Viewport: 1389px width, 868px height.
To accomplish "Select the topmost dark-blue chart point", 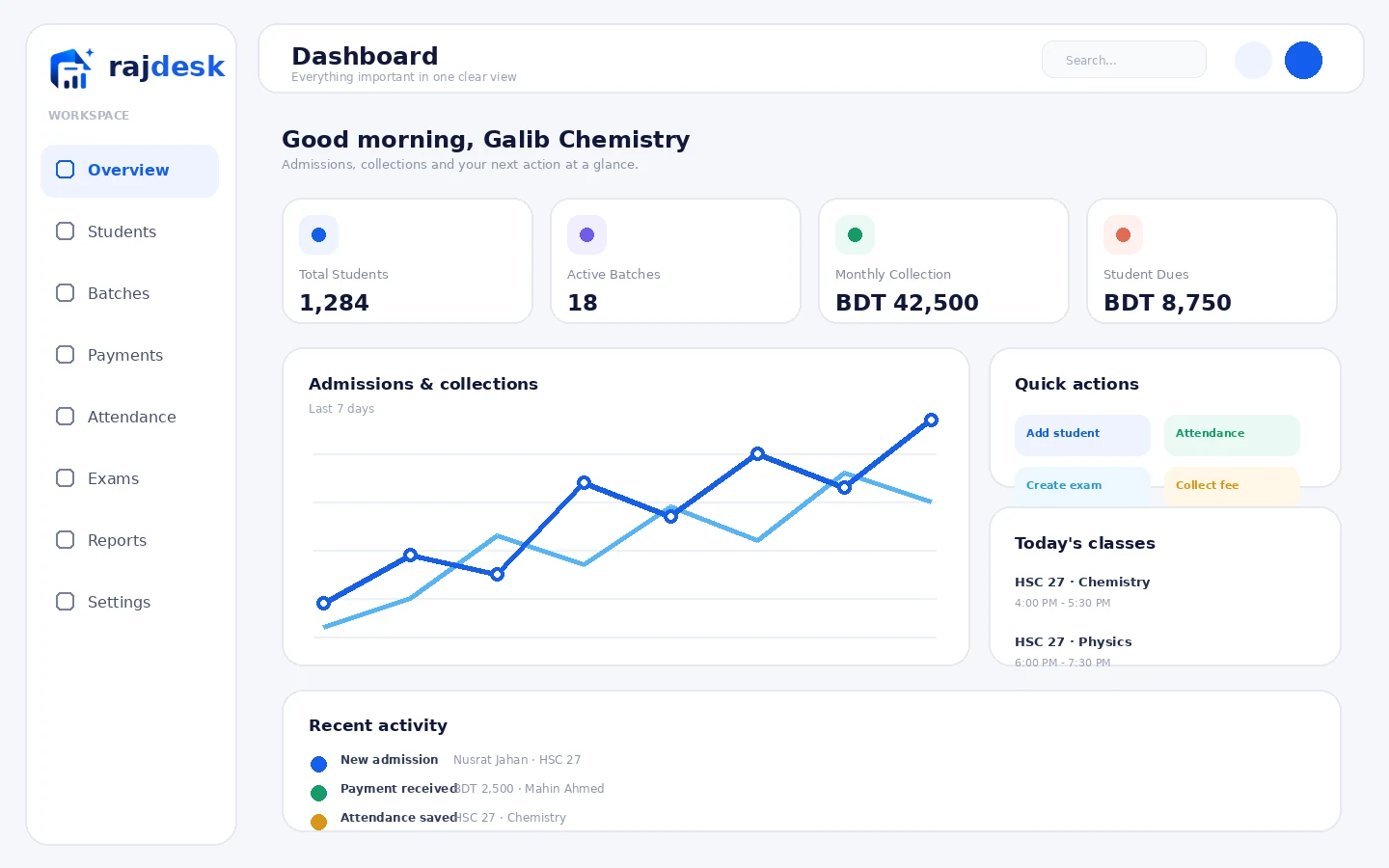I will click(x=931, y=420).
